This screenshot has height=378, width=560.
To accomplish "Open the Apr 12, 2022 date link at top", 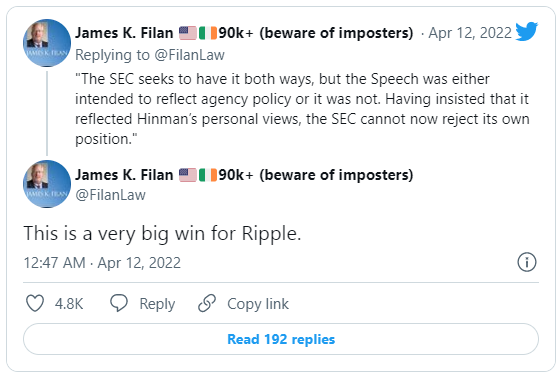I will 470,33.
